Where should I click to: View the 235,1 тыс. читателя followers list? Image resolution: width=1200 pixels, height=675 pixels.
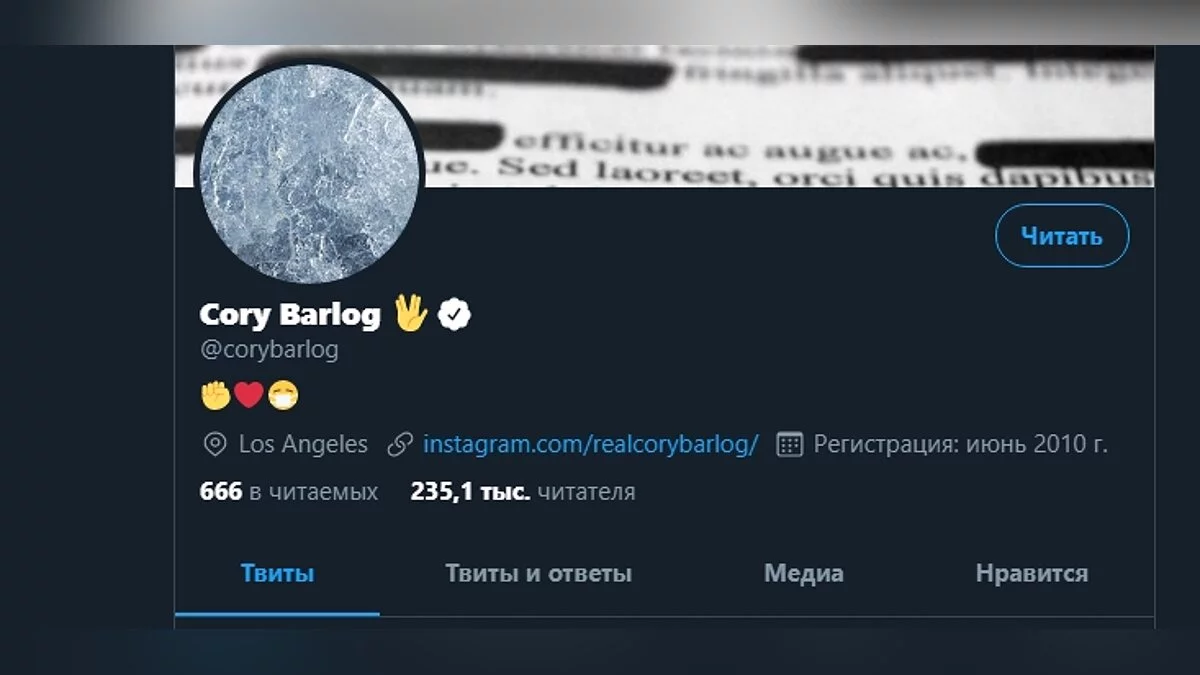pyautogui.click(x=523, y=492)
